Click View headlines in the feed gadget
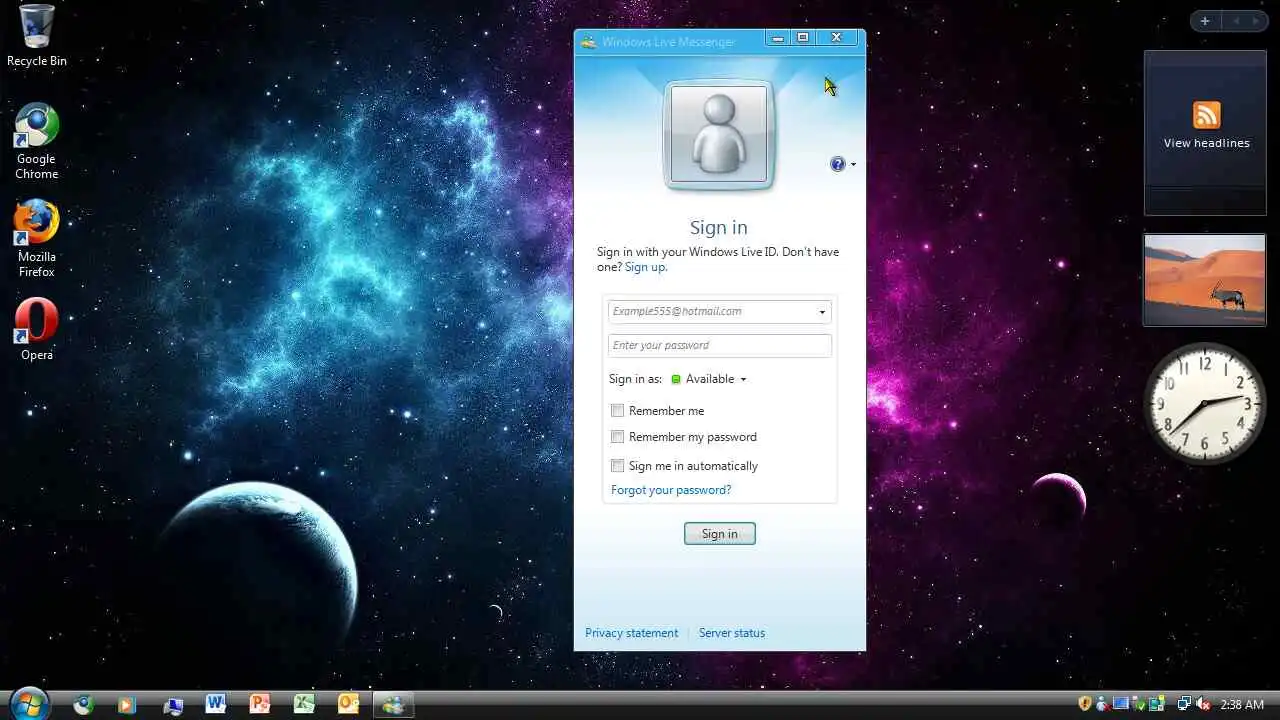The height and width of the screenshot is (720, 1280). coord(1206,143)
